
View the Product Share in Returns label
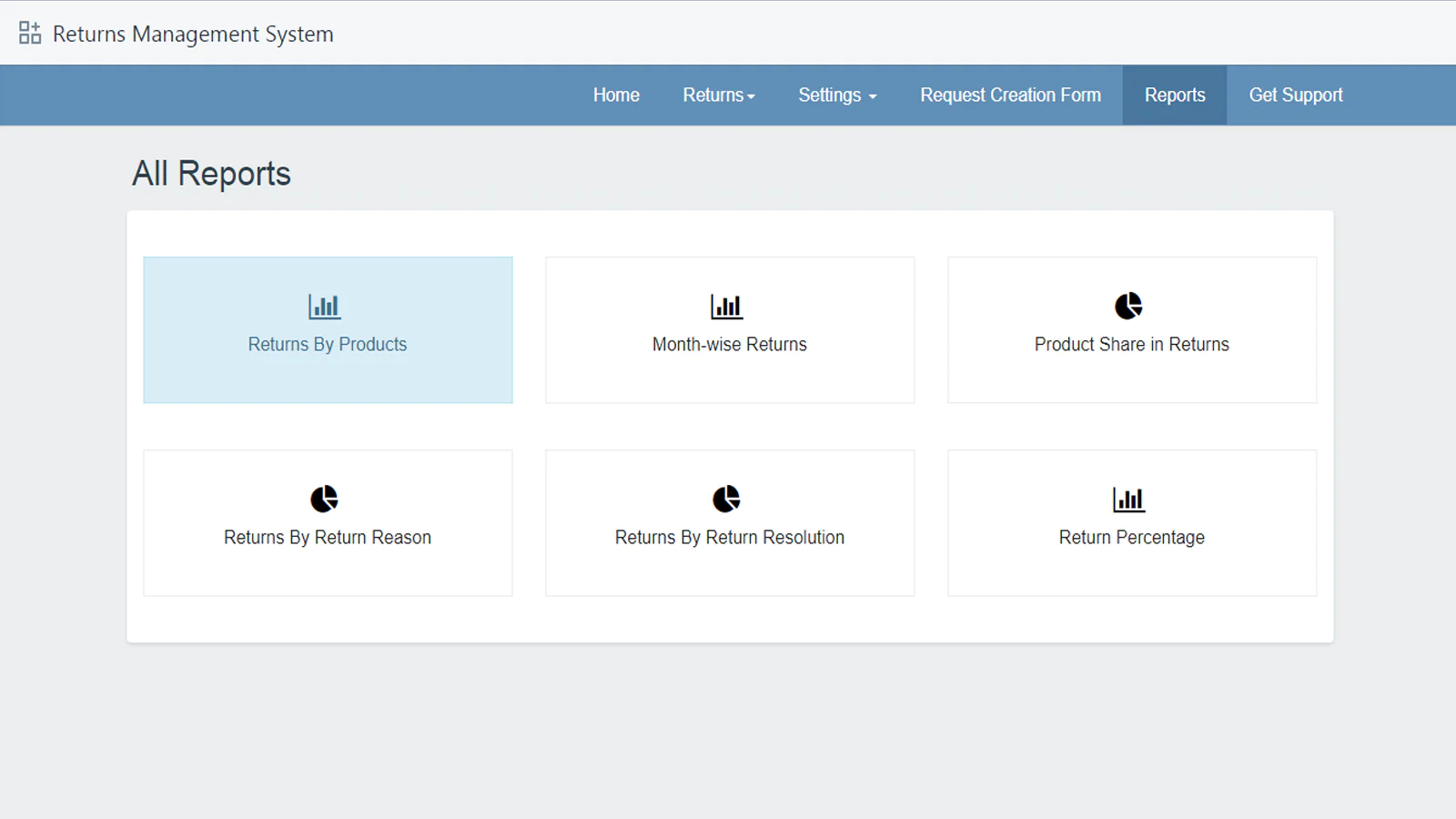(1131, 345)
